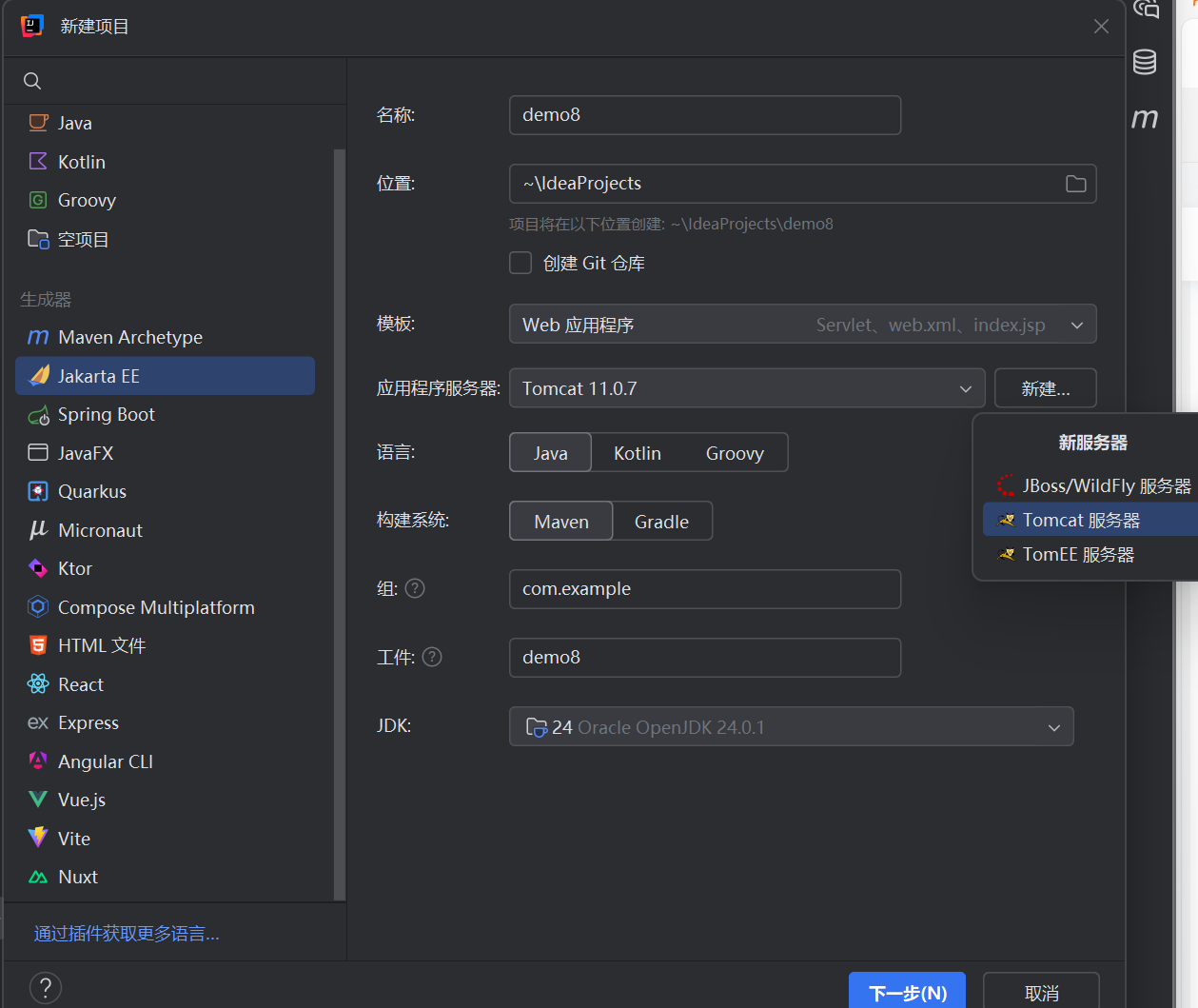Close the 新建项目 dialog
The height and width of the screenshot is (1008, 1198).
pos(1101,27)
